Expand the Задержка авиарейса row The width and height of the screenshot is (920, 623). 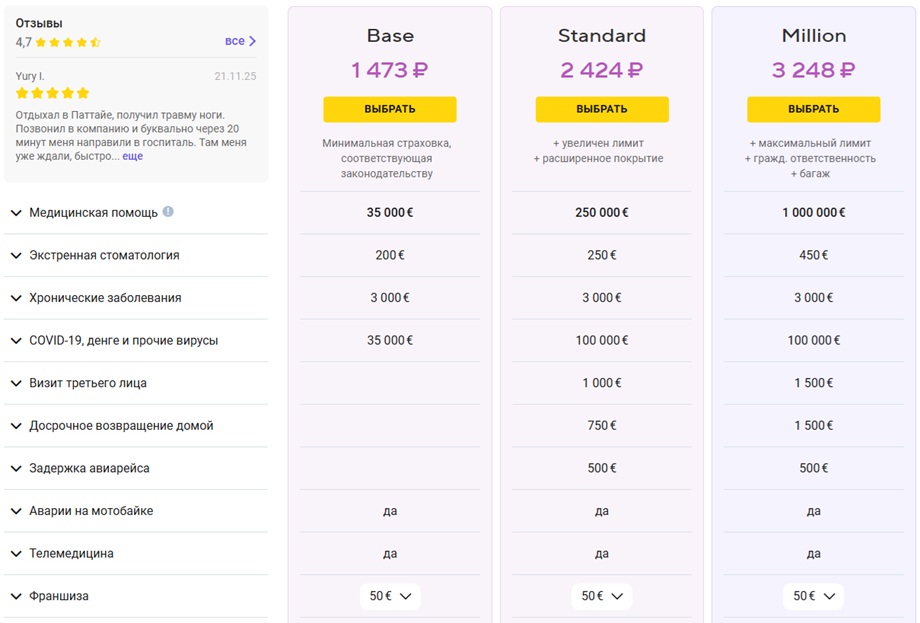click(x=136, y=468)
